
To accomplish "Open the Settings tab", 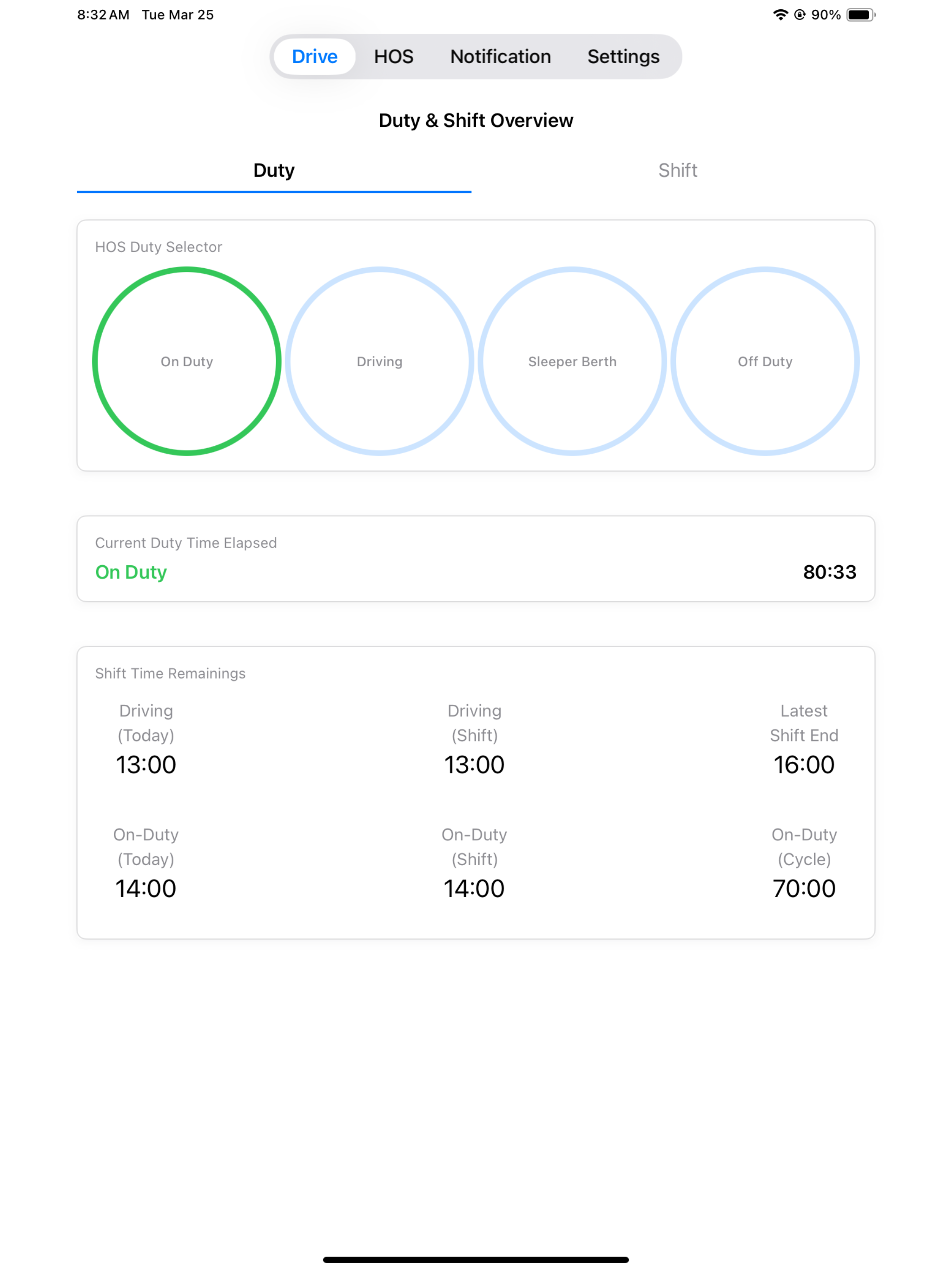I will 623,56.
